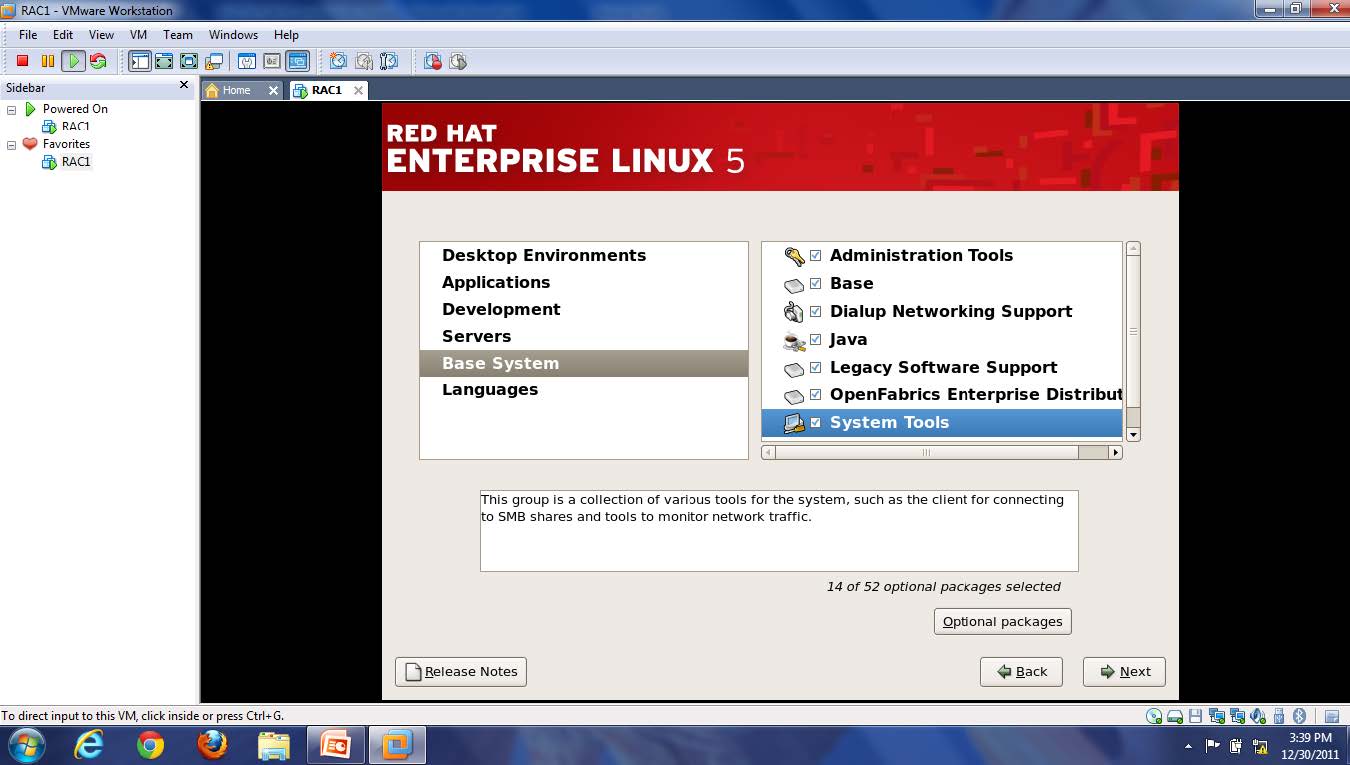This screenshot has width=1350, height=765.
Task: Select the Languages category
Action: click(584, 390)
